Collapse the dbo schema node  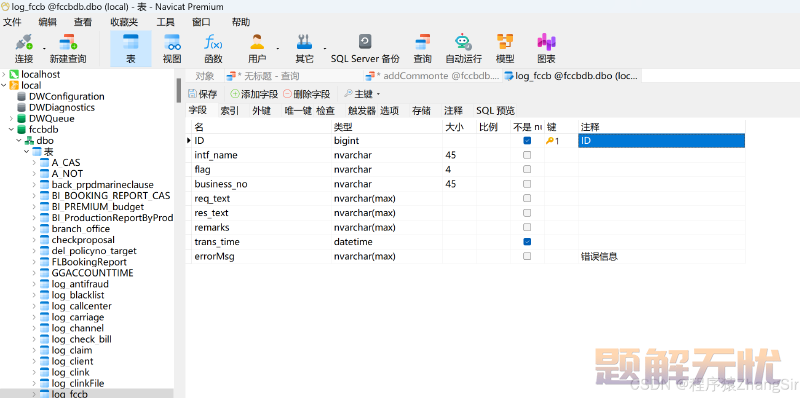pyautogui.click(x=19, y=141)
